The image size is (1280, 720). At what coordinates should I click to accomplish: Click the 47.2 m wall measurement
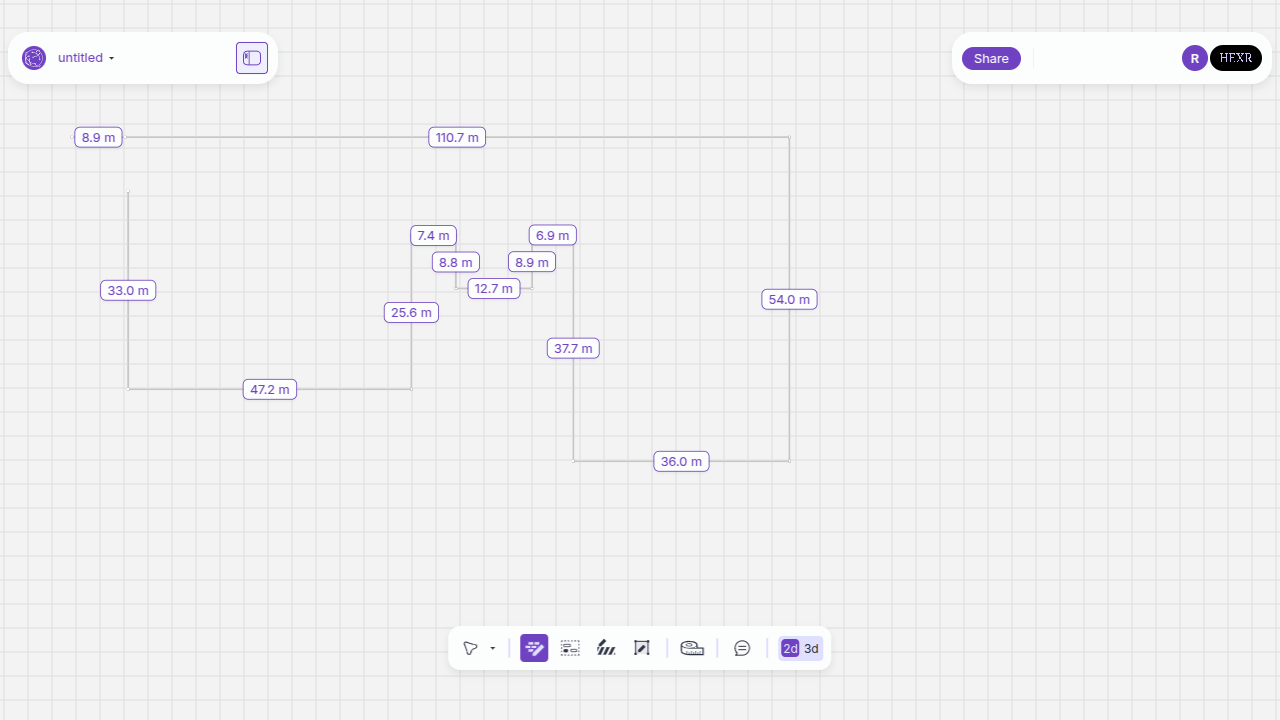(270, 389)
